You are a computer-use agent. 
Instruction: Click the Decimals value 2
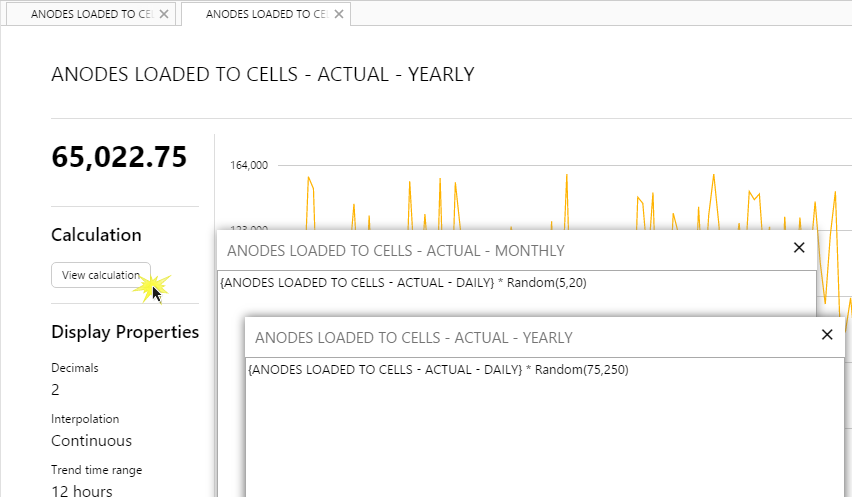coord(55,389)
